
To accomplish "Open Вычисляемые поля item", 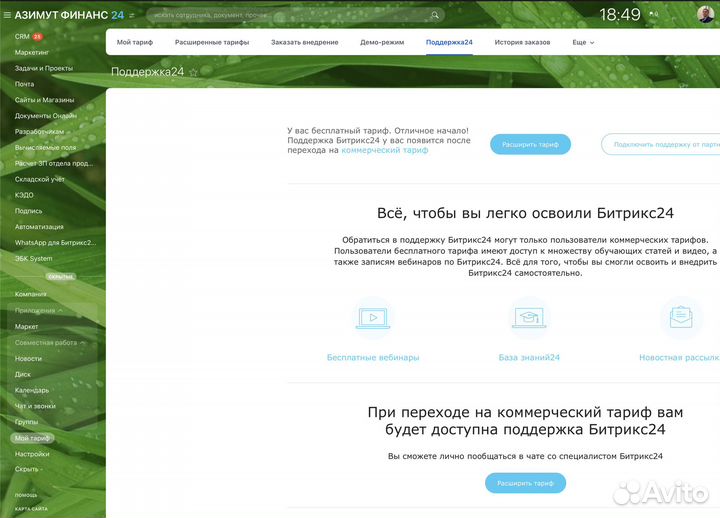I will coord(45,147).
